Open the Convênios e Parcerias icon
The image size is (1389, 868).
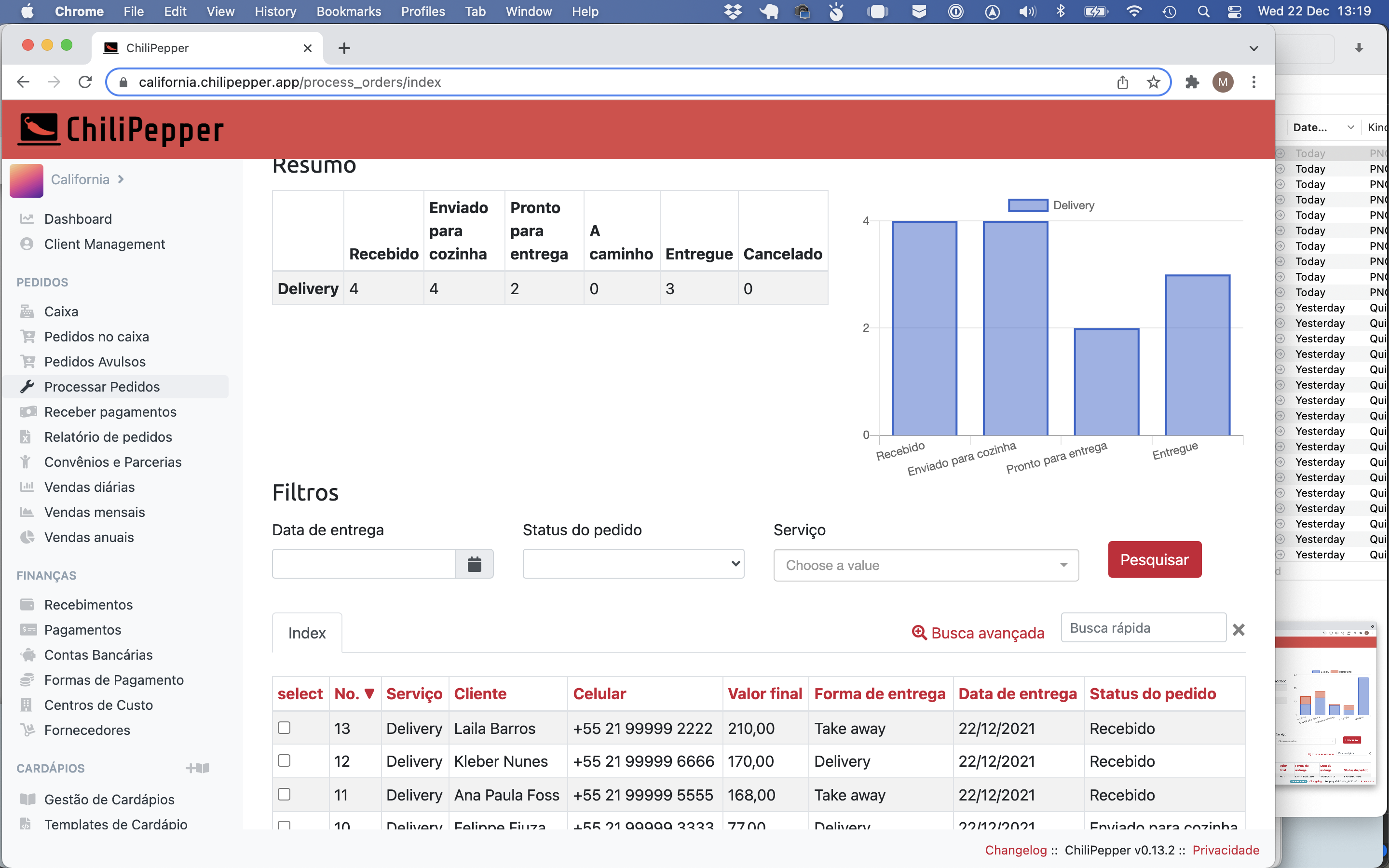(x=25, y=461)
